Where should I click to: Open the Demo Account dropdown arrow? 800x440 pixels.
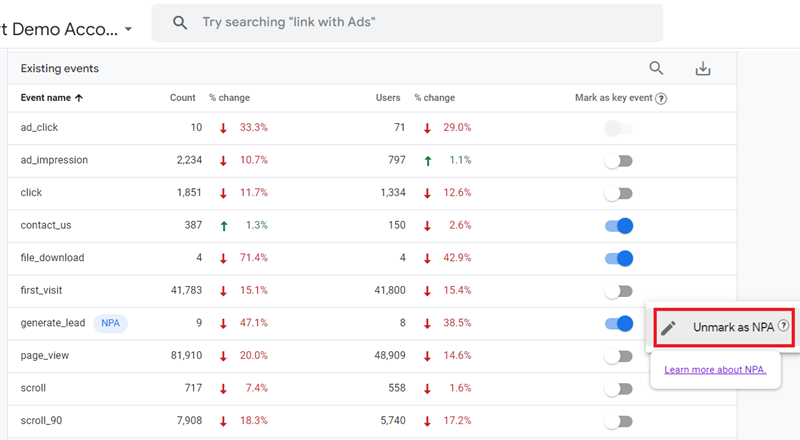click(x=129, y=29)
